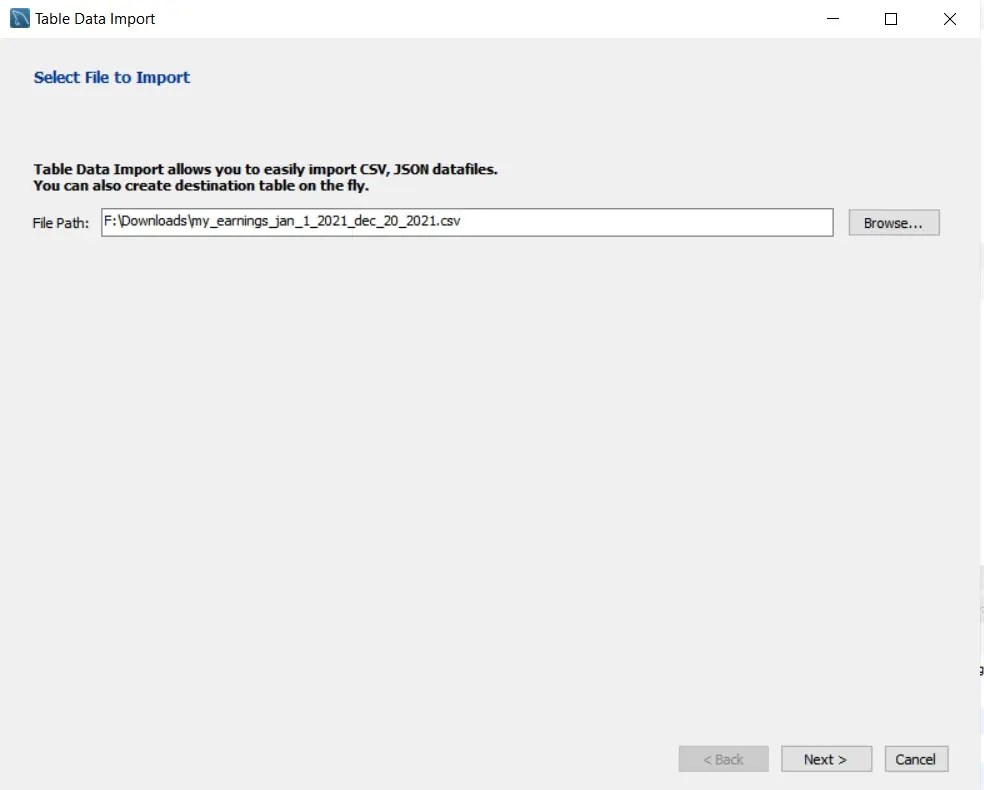Click the MySQL Workbench dolphin icon in title bar

tap(18, 18)
